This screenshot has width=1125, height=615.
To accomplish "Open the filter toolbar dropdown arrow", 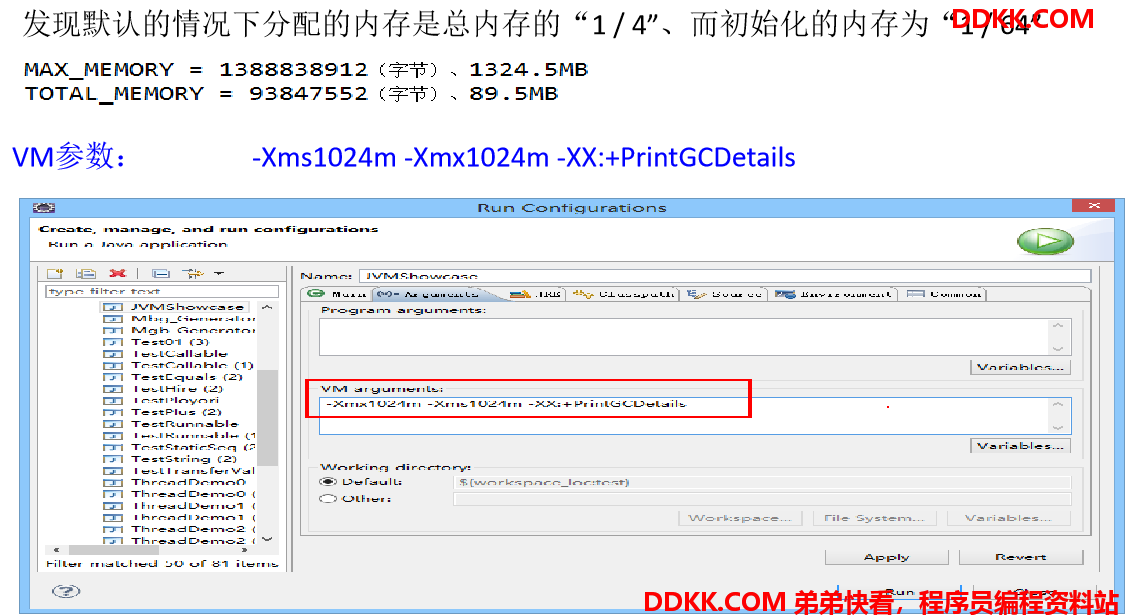I will (219, 273).
